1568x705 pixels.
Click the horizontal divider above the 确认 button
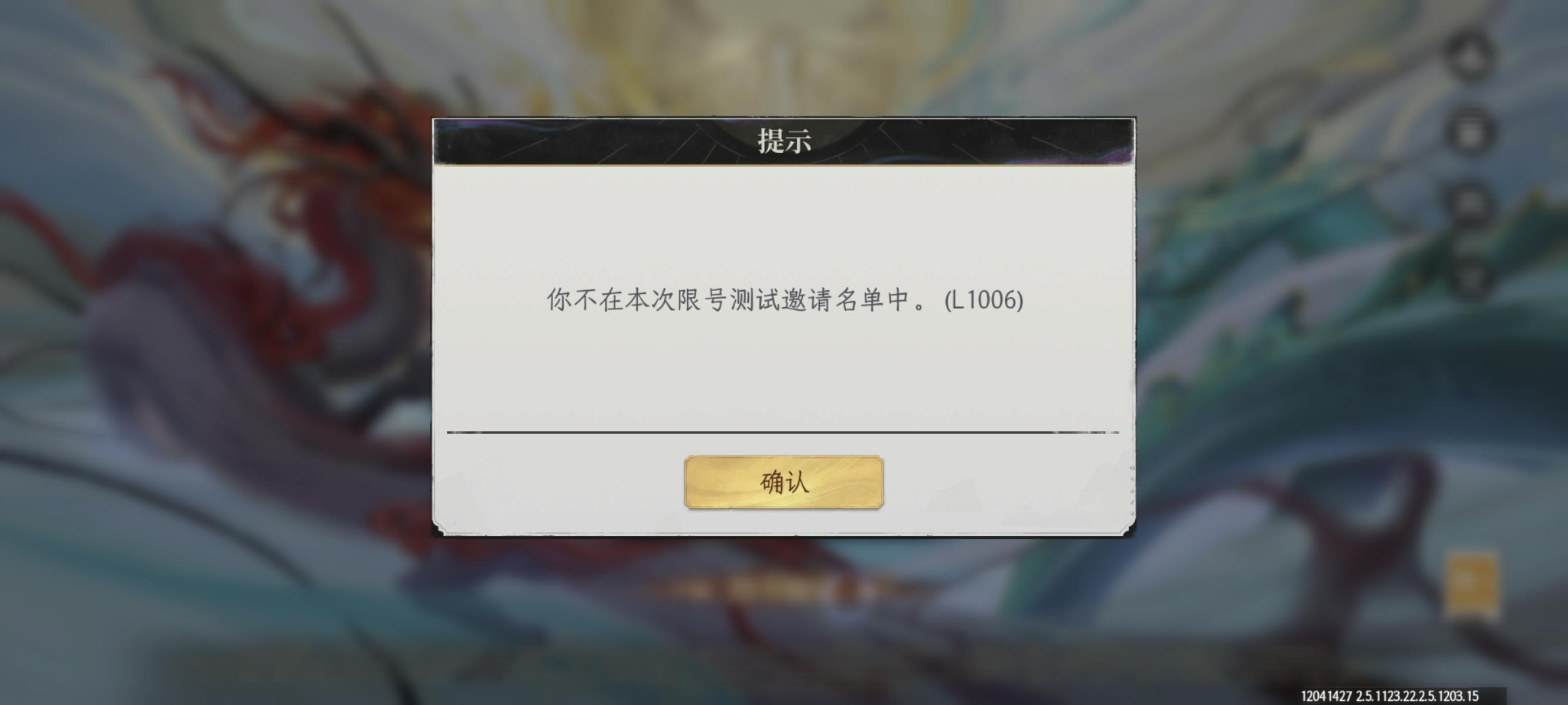point(783,432)
